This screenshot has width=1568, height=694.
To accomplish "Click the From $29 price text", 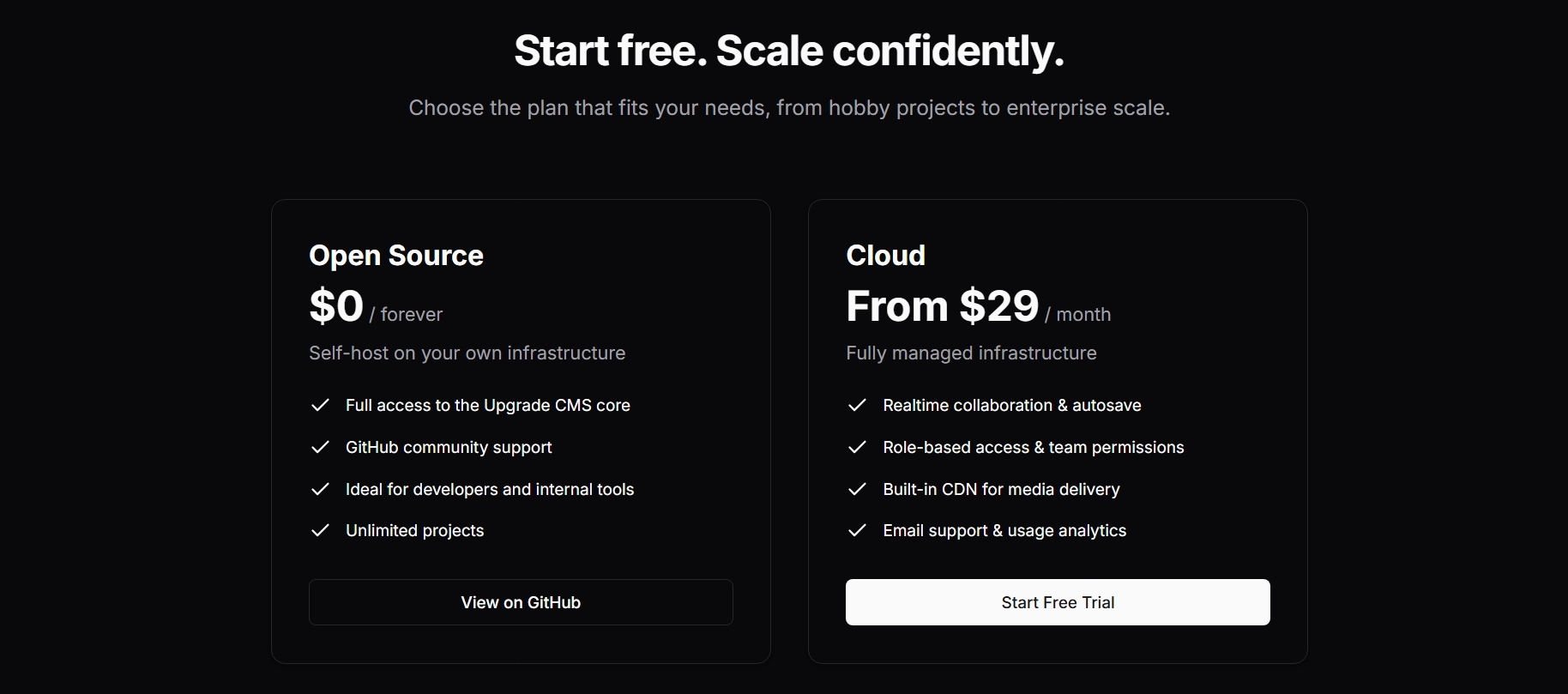I will (942, 306).
